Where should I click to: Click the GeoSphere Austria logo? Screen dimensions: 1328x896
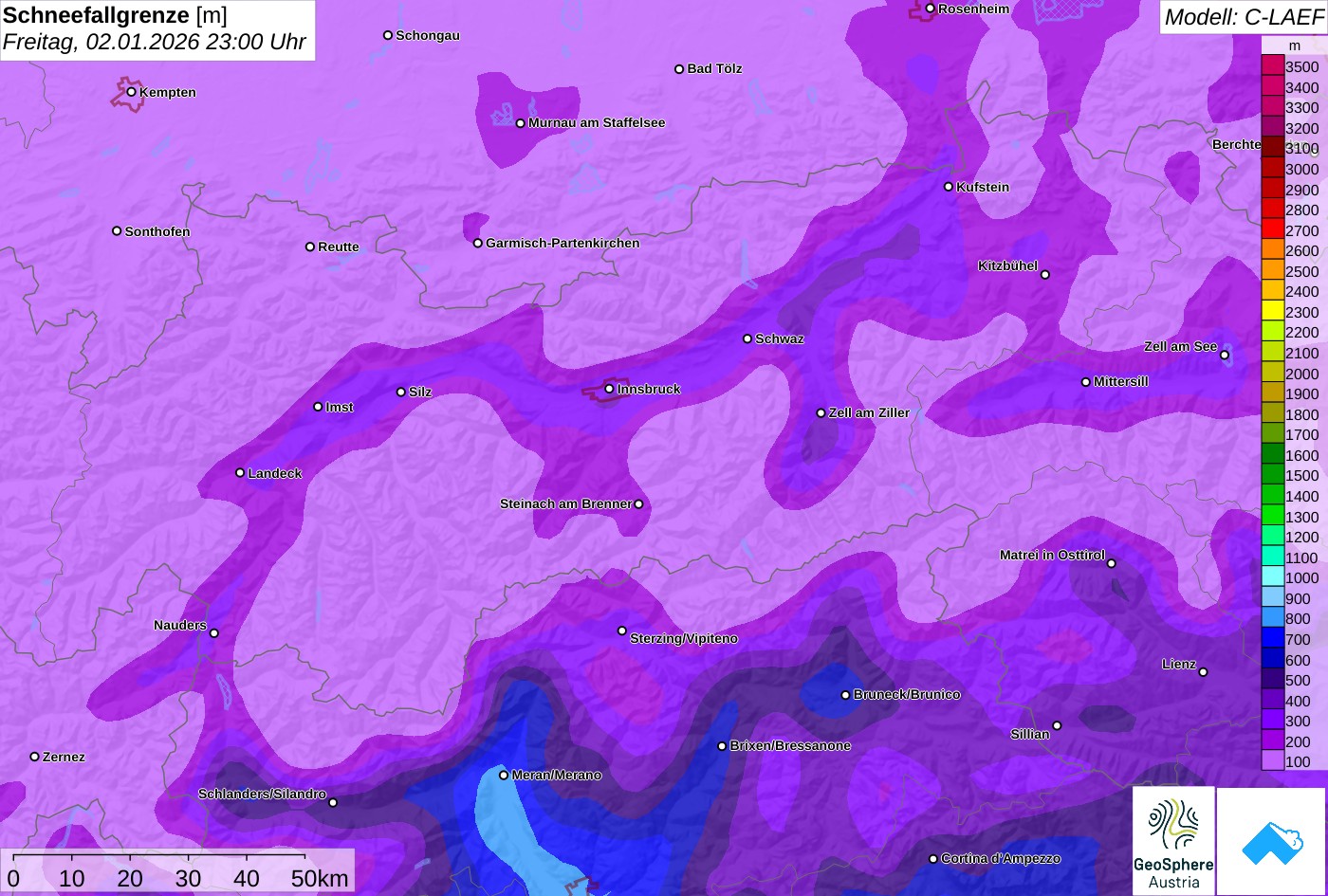tap(1173, 841)
